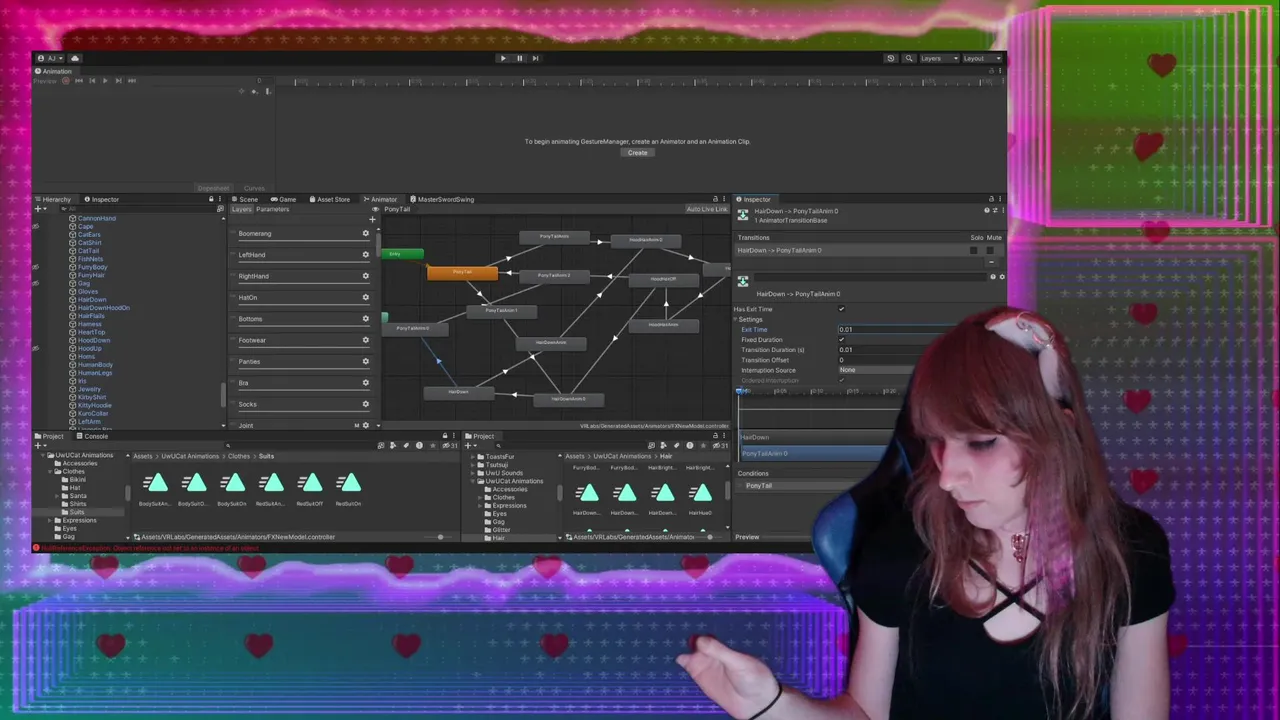Toggle the eye icon beside PonyTail breadcrumb
The width and height of the screenshot is (1280, 720).
pyautogui.click(x=375, y=209)
